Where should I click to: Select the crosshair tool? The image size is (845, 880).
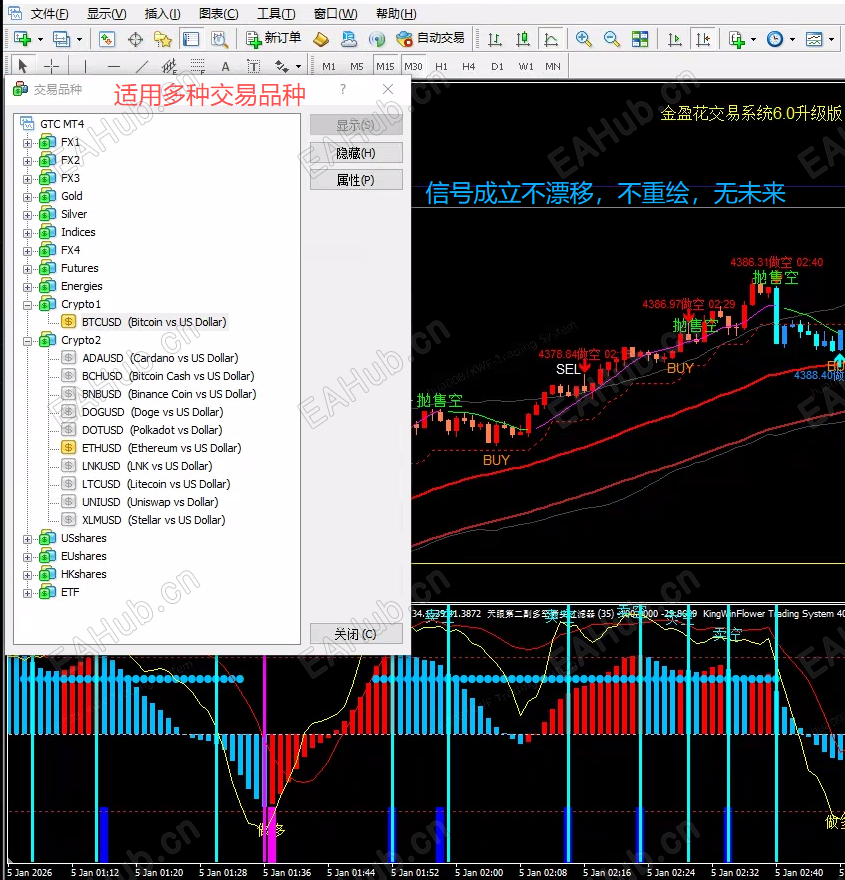pyautogui.click(x=51, y=66)
